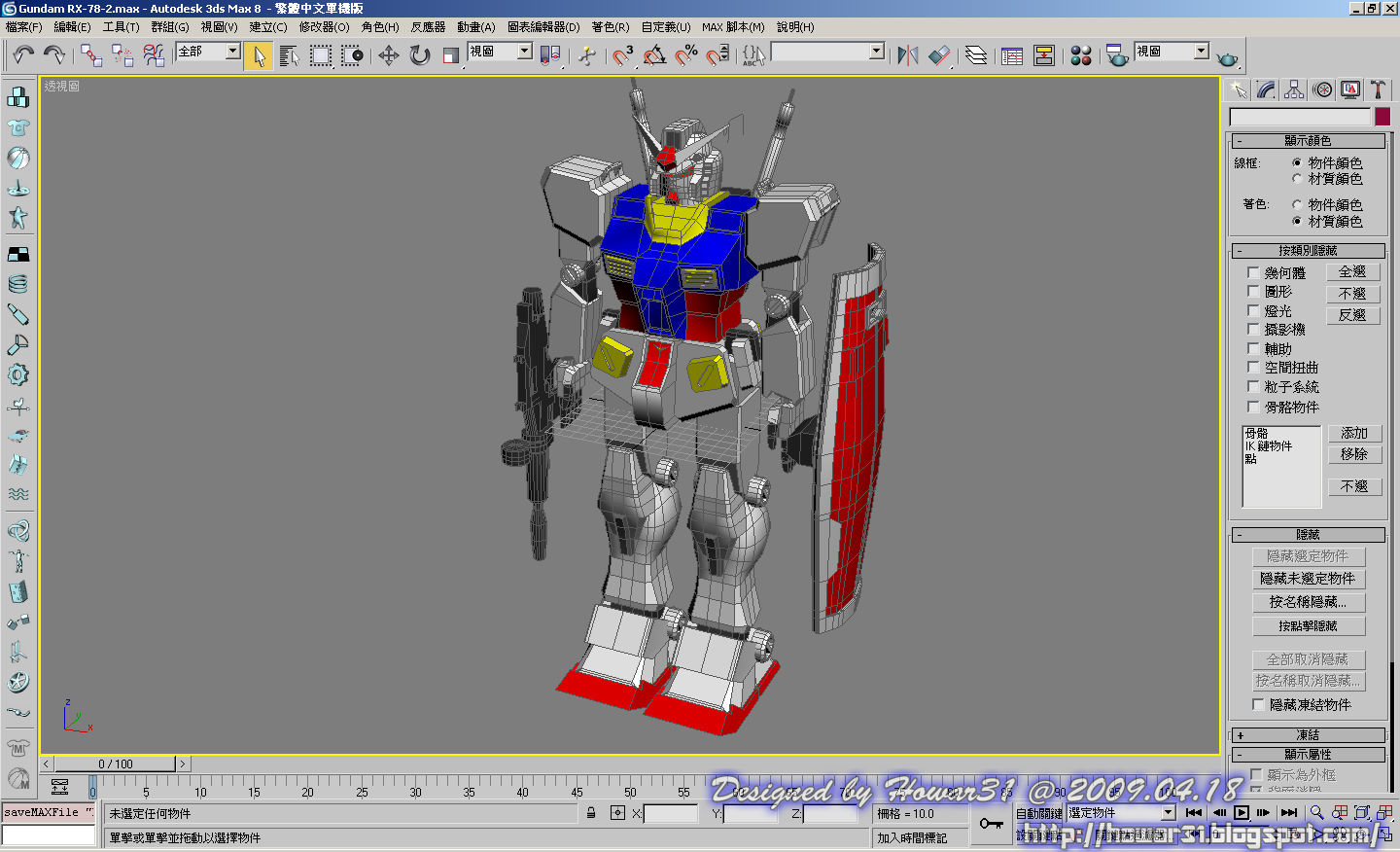
Task: Click the object color swatch
Action: coord(1382,117)
